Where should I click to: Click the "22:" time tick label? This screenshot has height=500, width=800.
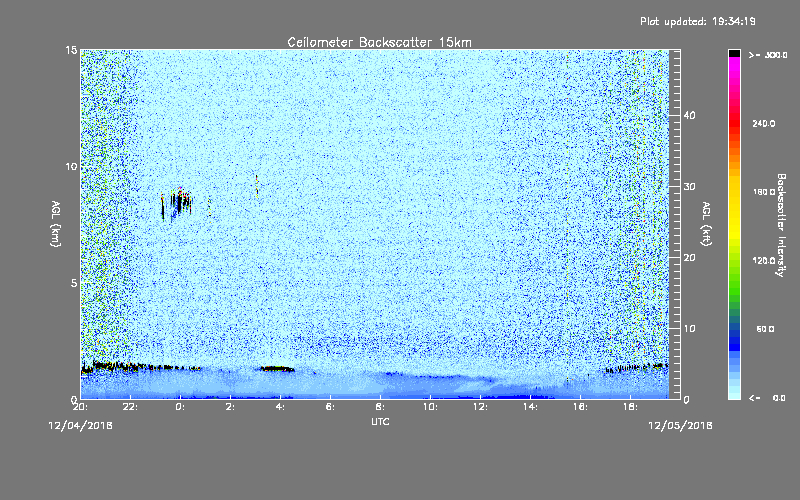click(131, 407)
